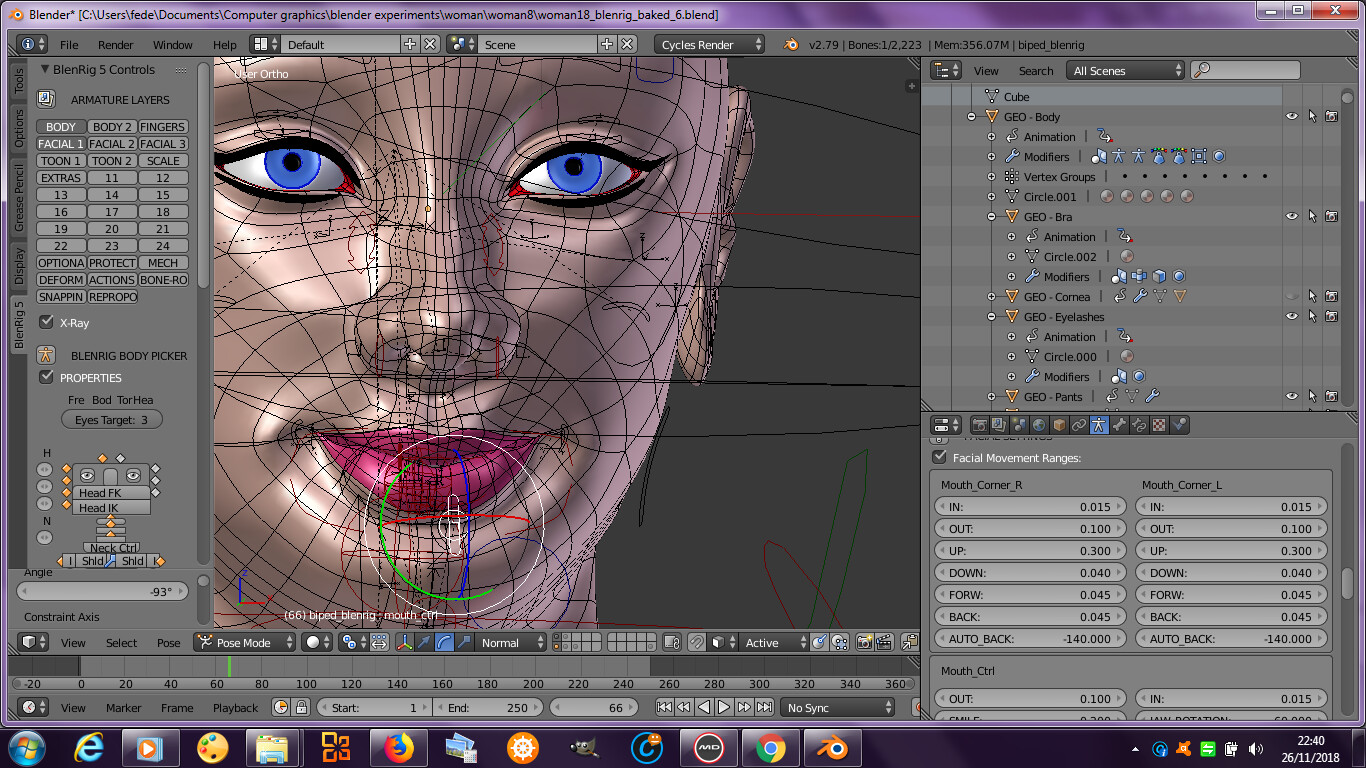
Task: Click the Eyes Target slider field
Action: (x=111, y=420)
